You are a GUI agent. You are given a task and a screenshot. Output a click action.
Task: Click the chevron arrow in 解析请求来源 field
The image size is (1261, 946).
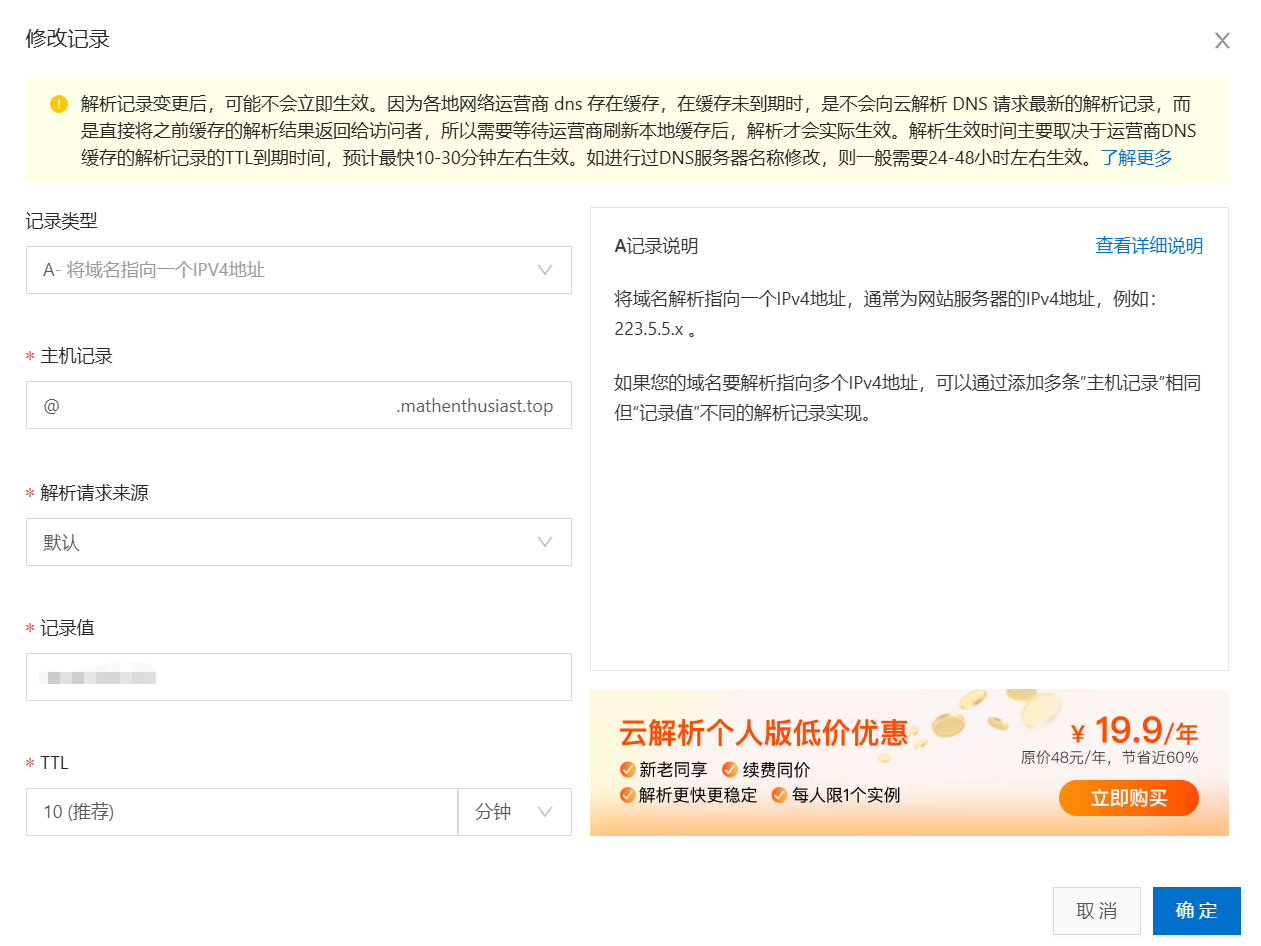click(x=545, y=542)
